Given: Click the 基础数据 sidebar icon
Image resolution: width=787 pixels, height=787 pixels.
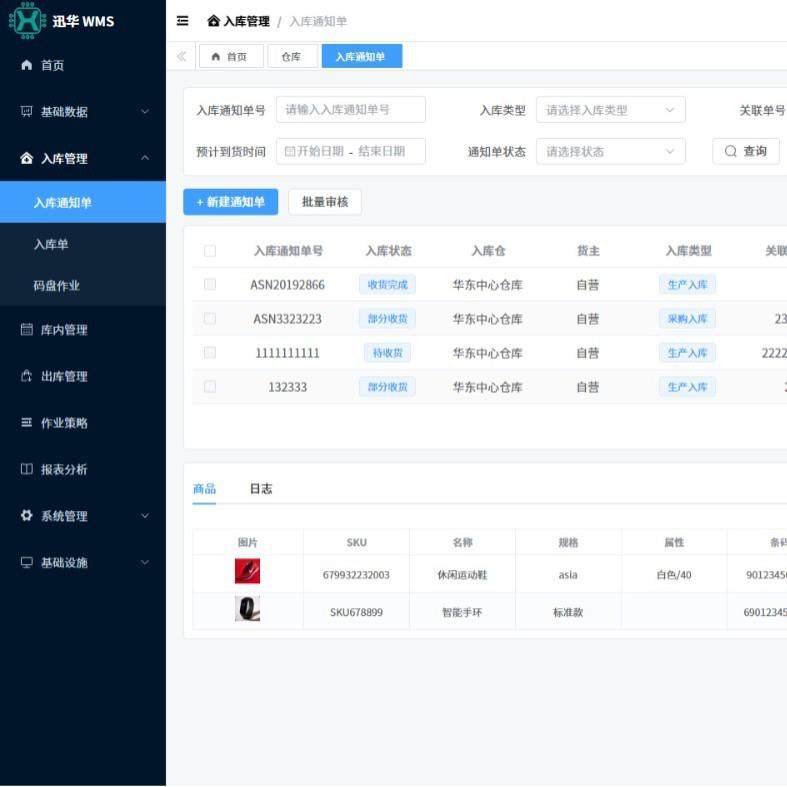Looking at the screenshot, I should tap(27, 111).
